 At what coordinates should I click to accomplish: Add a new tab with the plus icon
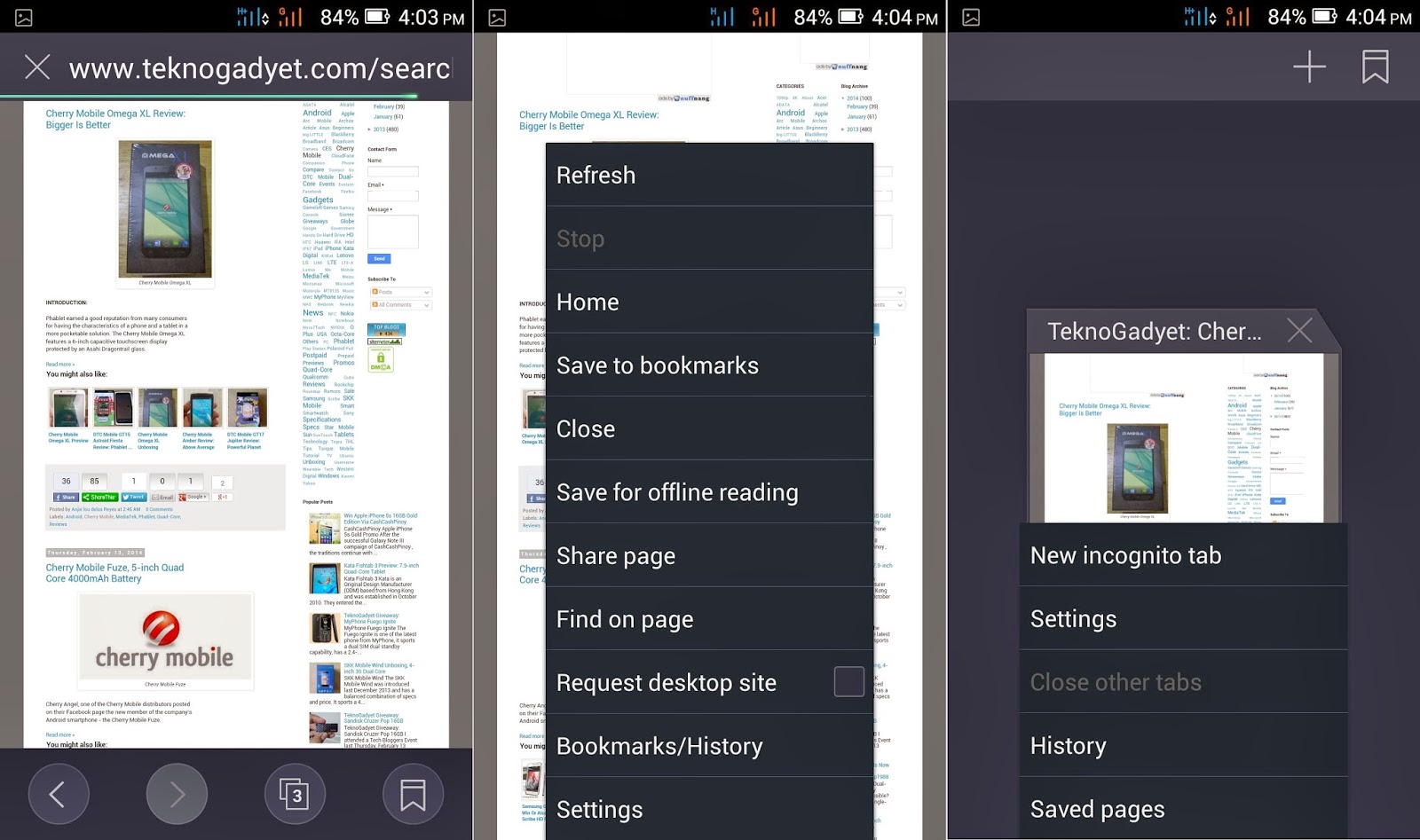tap(1309, 67)
